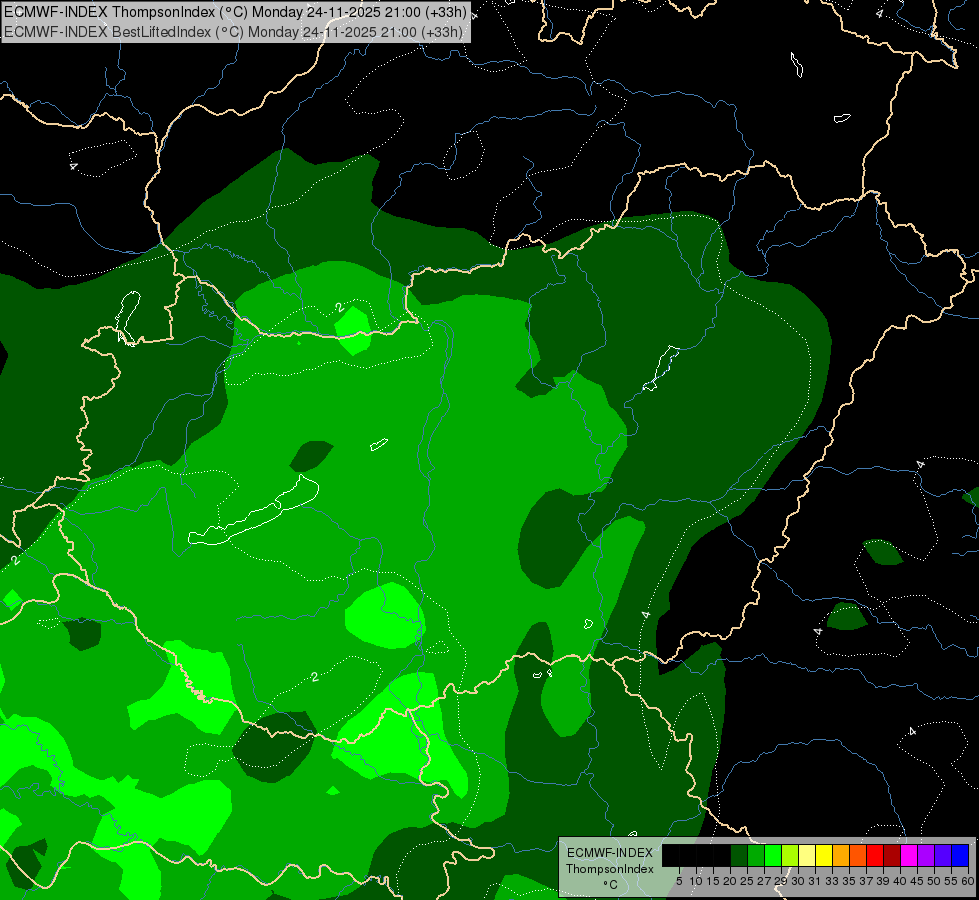Click legend scale value 29
Image resolution: width=979 pixels, height=900 pixels.
pyautogui.click(x=781, y=881)
